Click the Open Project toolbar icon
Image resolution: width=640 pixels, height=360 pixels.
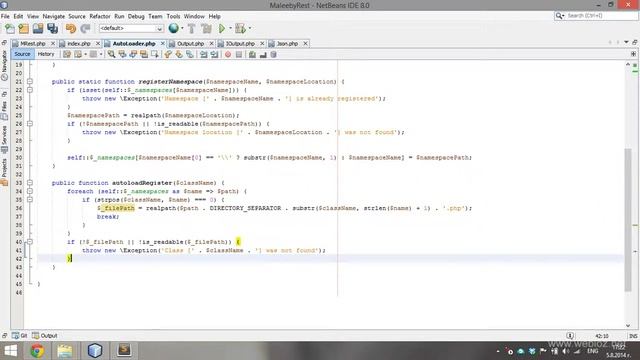38,28
